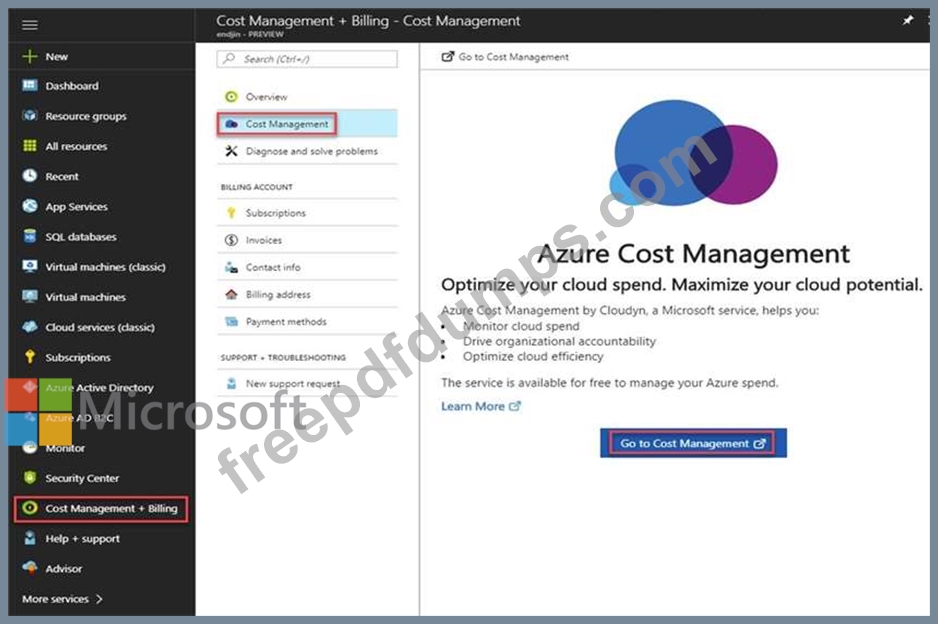Open the Dashboard icon in sidebar
This screenshot has width=938, height=624.
point(29,86)
